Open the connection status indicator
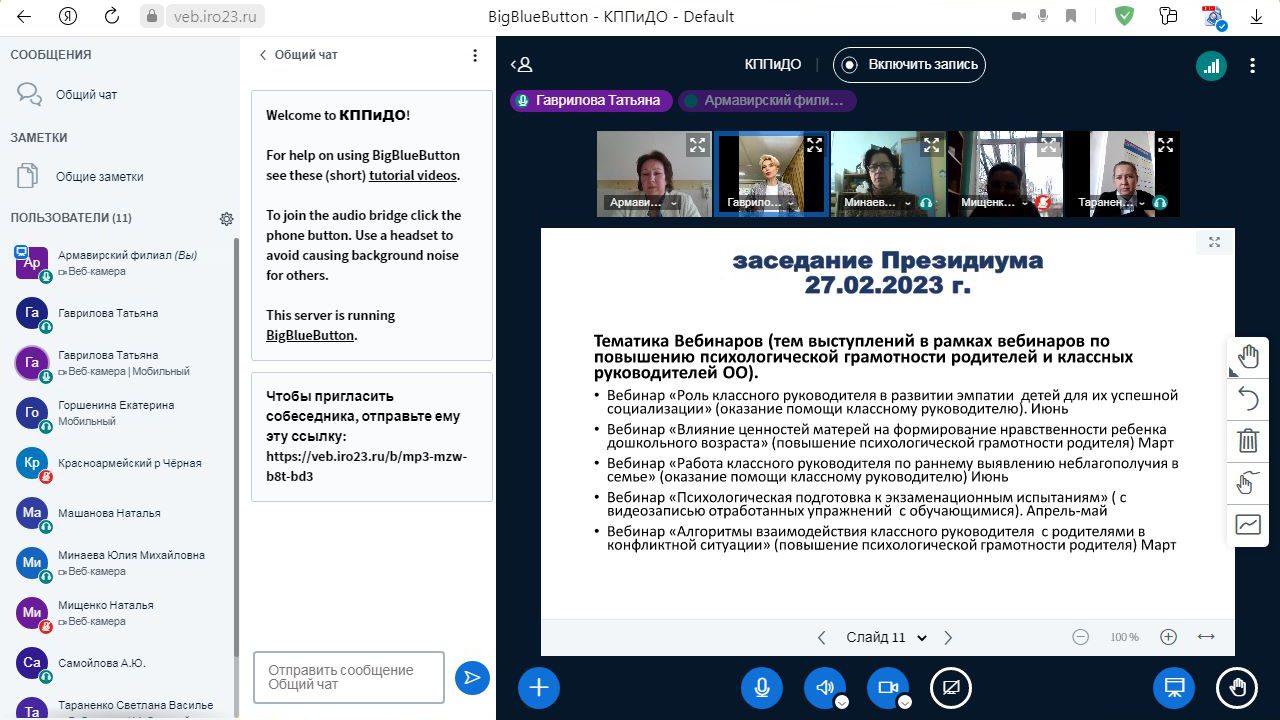Image resolution: width=1280 pixels, height=720 pixels. pos(1211,65)
